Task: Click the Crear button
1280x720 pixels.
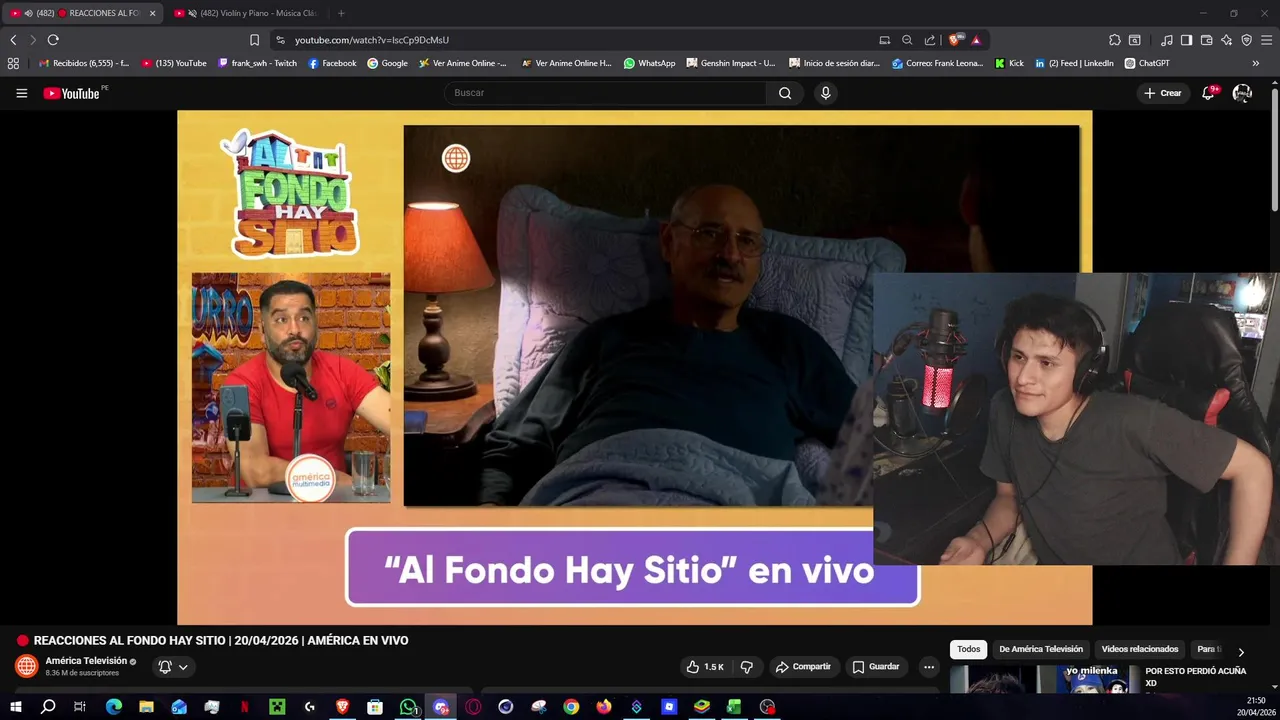Action: (x=1163, y=93)
